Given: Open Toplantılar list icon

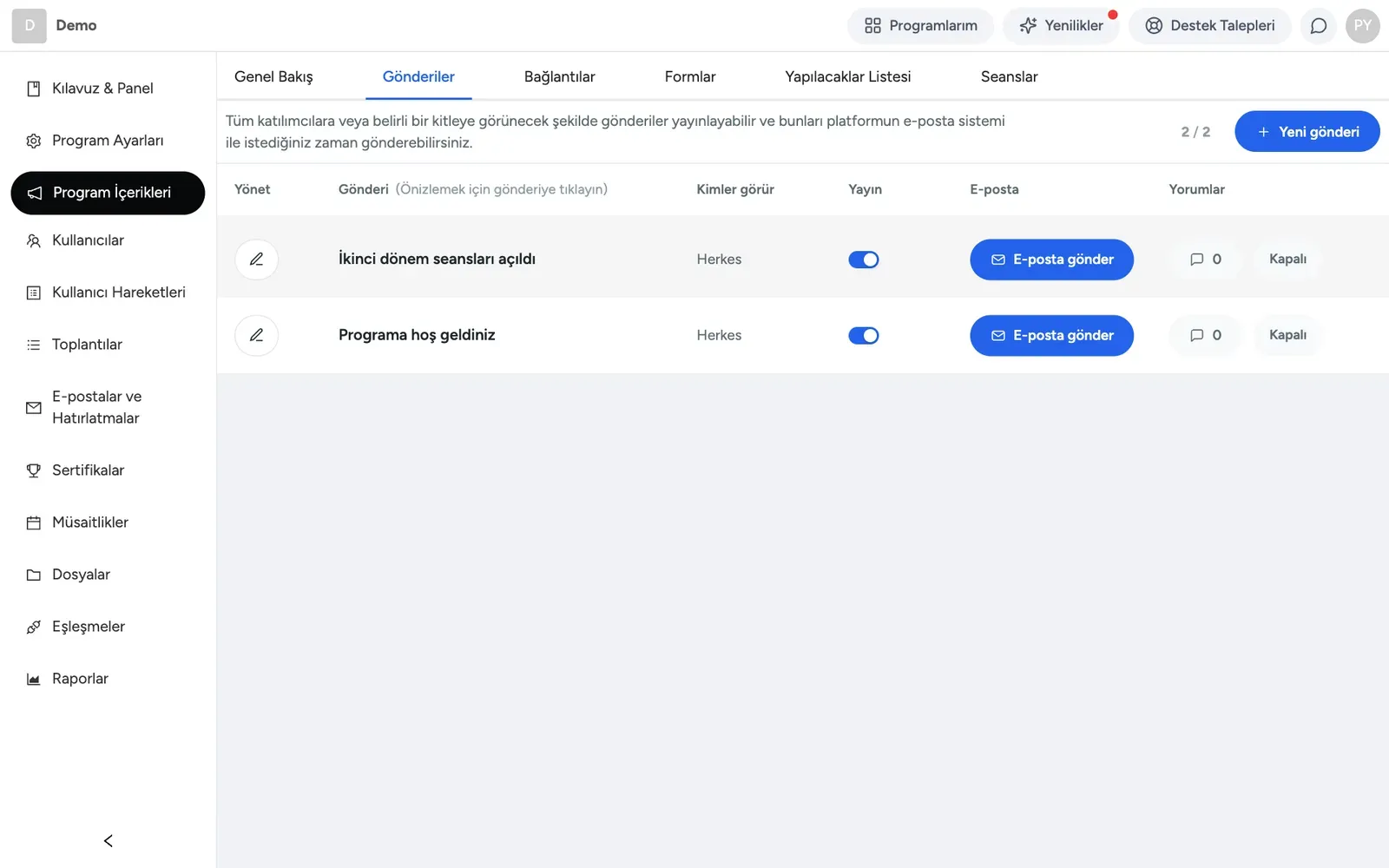Looking at the screenshot, I should [x=34, y=345].
